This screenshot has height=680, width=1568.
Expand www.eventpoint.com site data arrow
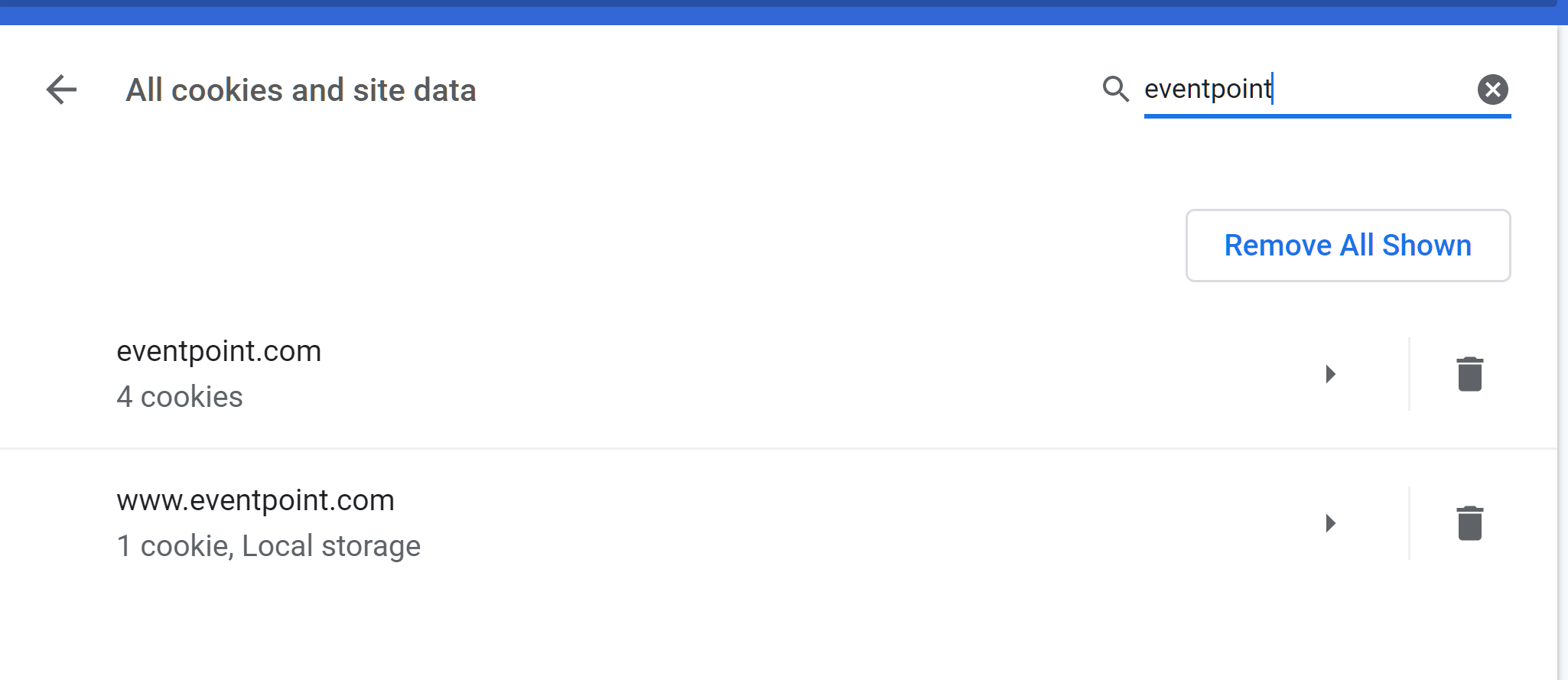1330,523
